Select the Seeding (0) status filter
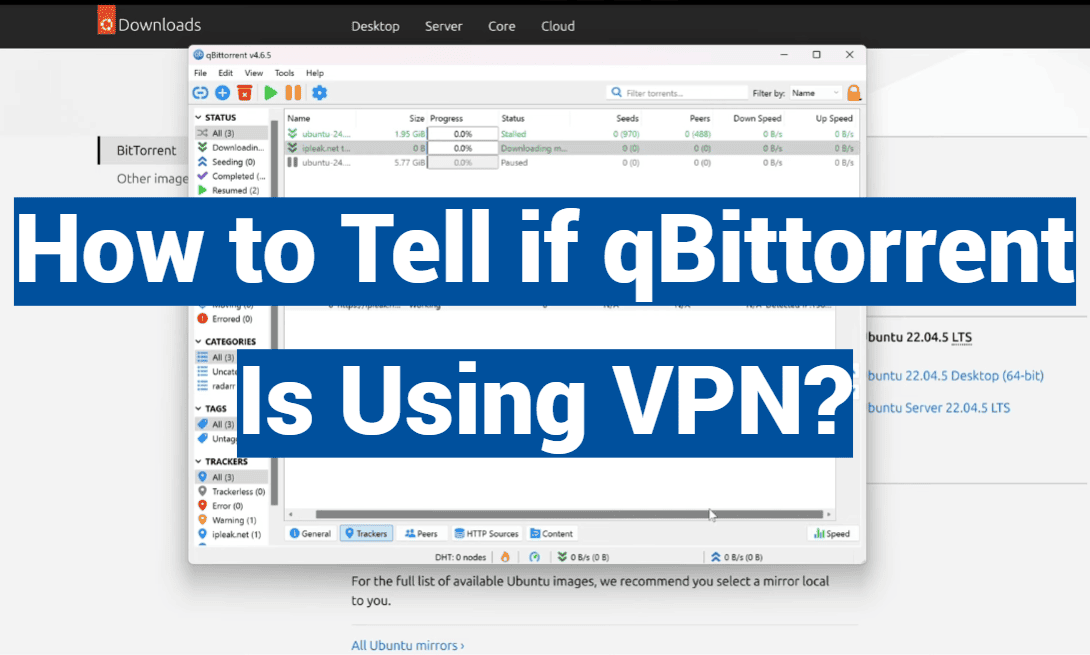 pyautogui.click(x=232, y=162)
